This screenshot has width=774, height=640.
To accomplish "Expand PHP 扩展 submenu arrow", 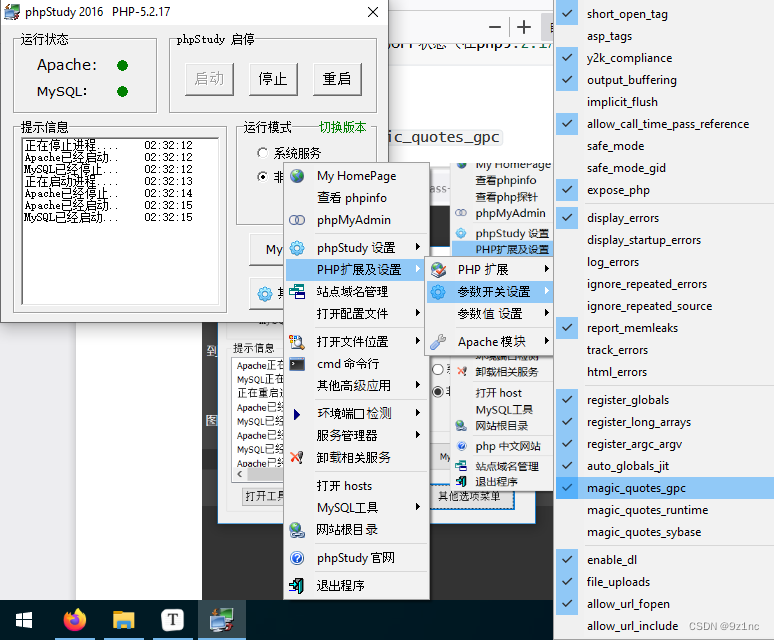I will [x=546, y=269].
